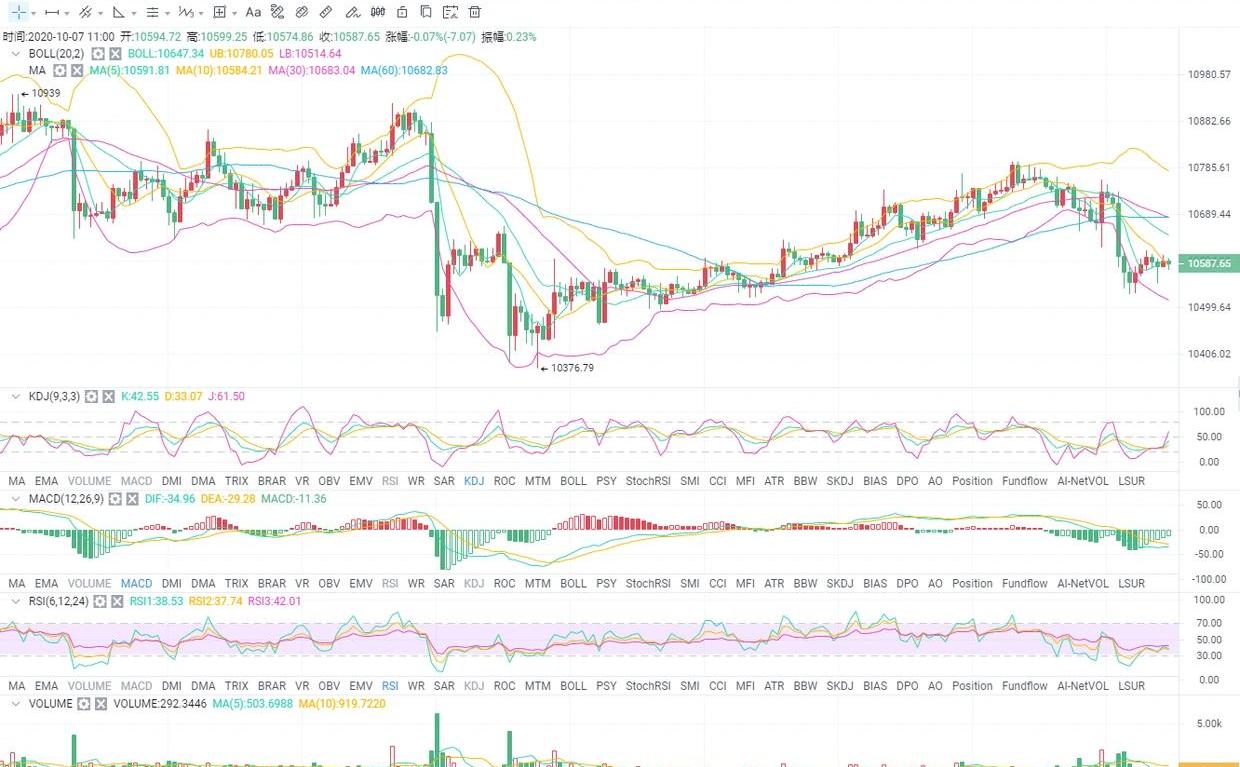The width and height of the screenshot is (1240, 767).
Task: Select the parallel channel drawing tool
Action: 85,12
